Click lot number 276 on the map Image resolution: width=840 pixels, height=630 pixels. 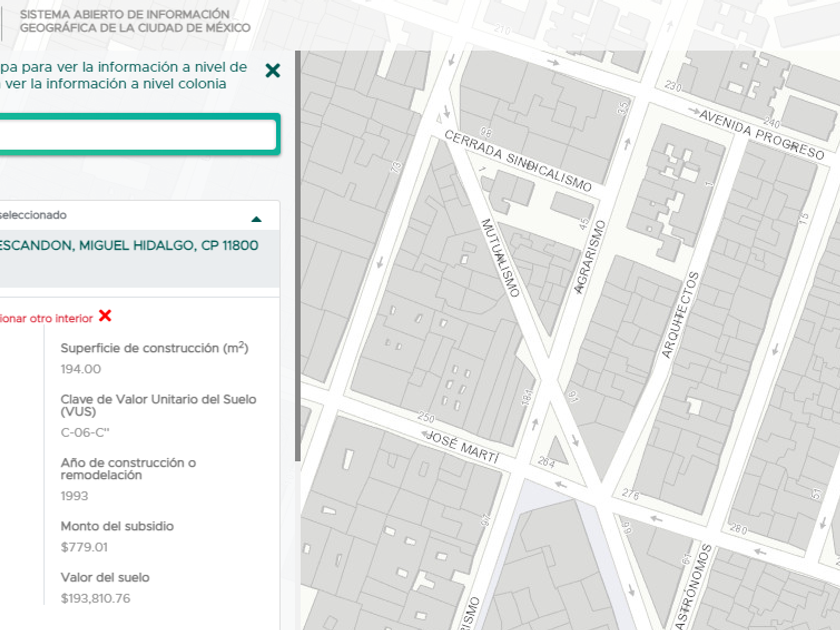[630, 493]
